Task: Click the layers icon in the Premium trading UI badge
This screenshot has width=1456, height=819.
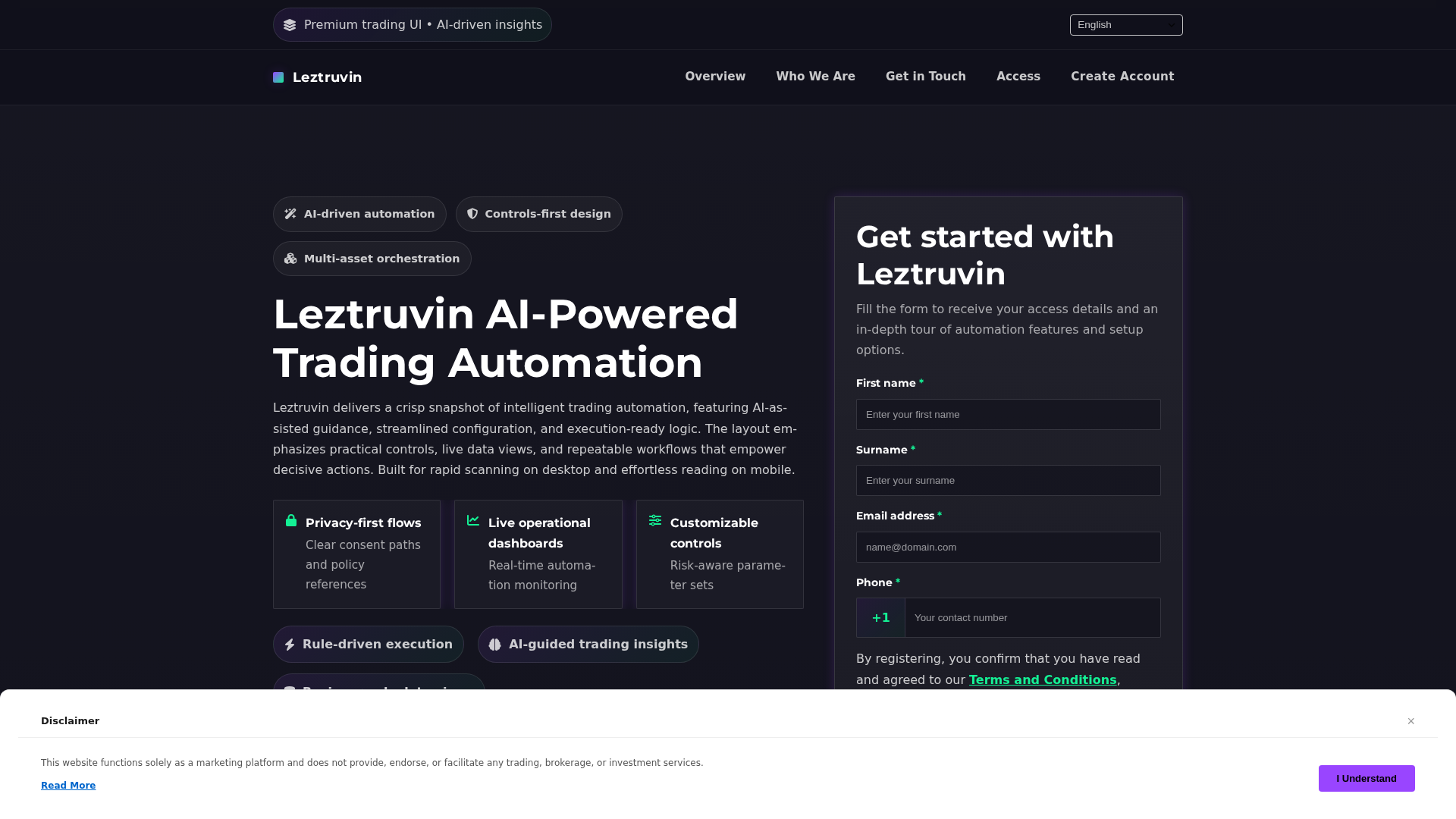Action: point(290,24)
